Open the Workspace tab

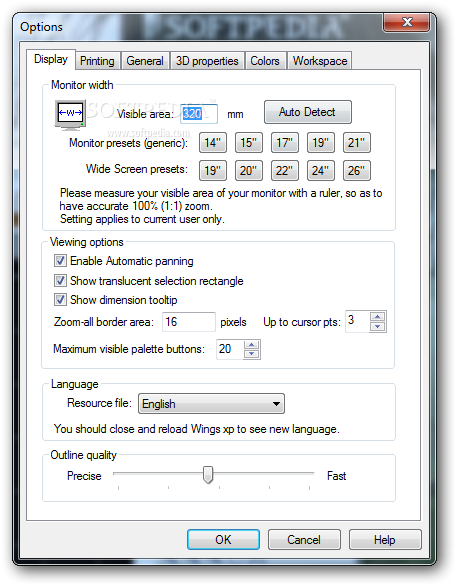[x=320, y=61]
